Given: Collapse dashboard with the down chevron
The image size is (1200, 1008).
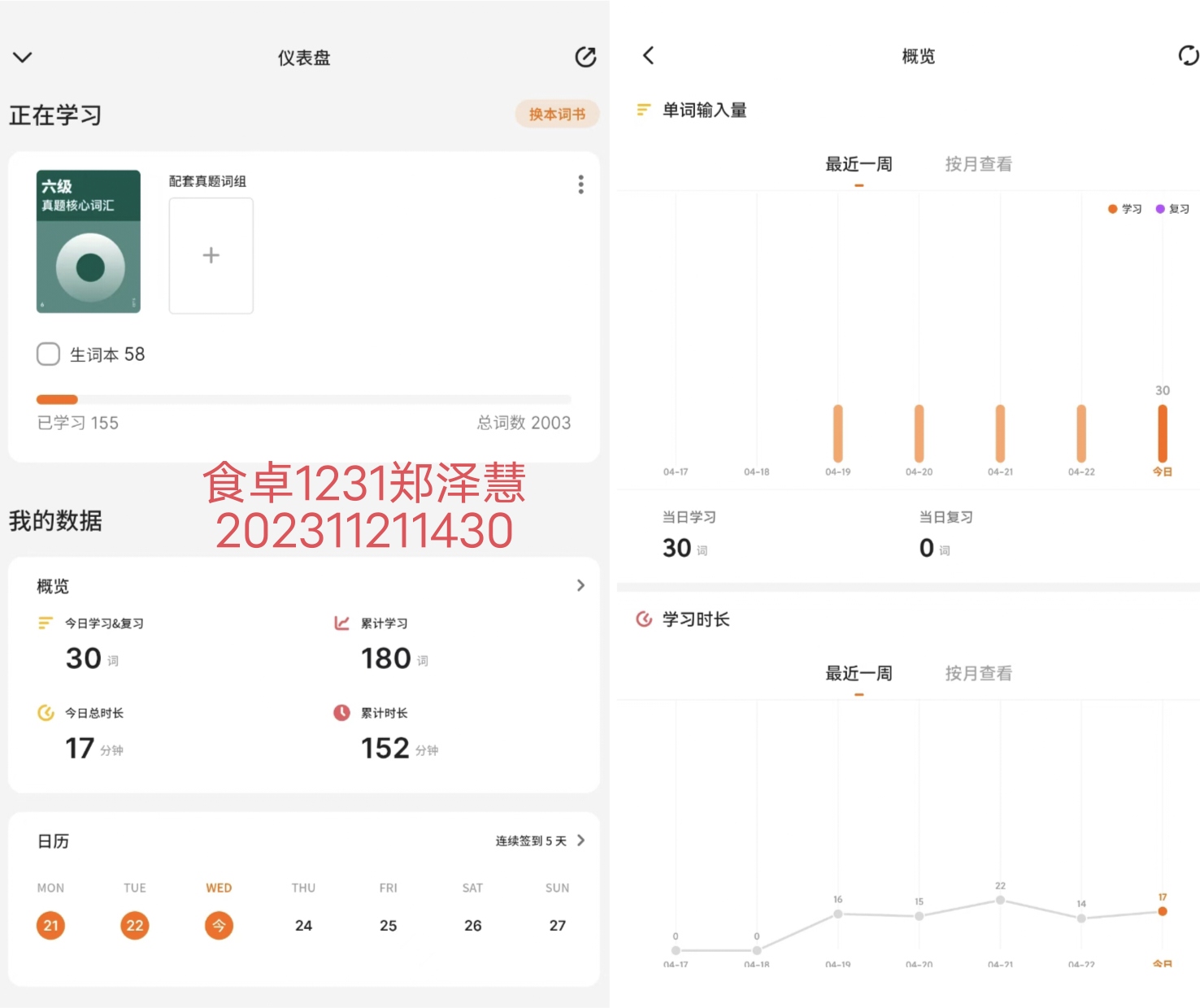Looking at the screenshot, I should coord(23,57).
